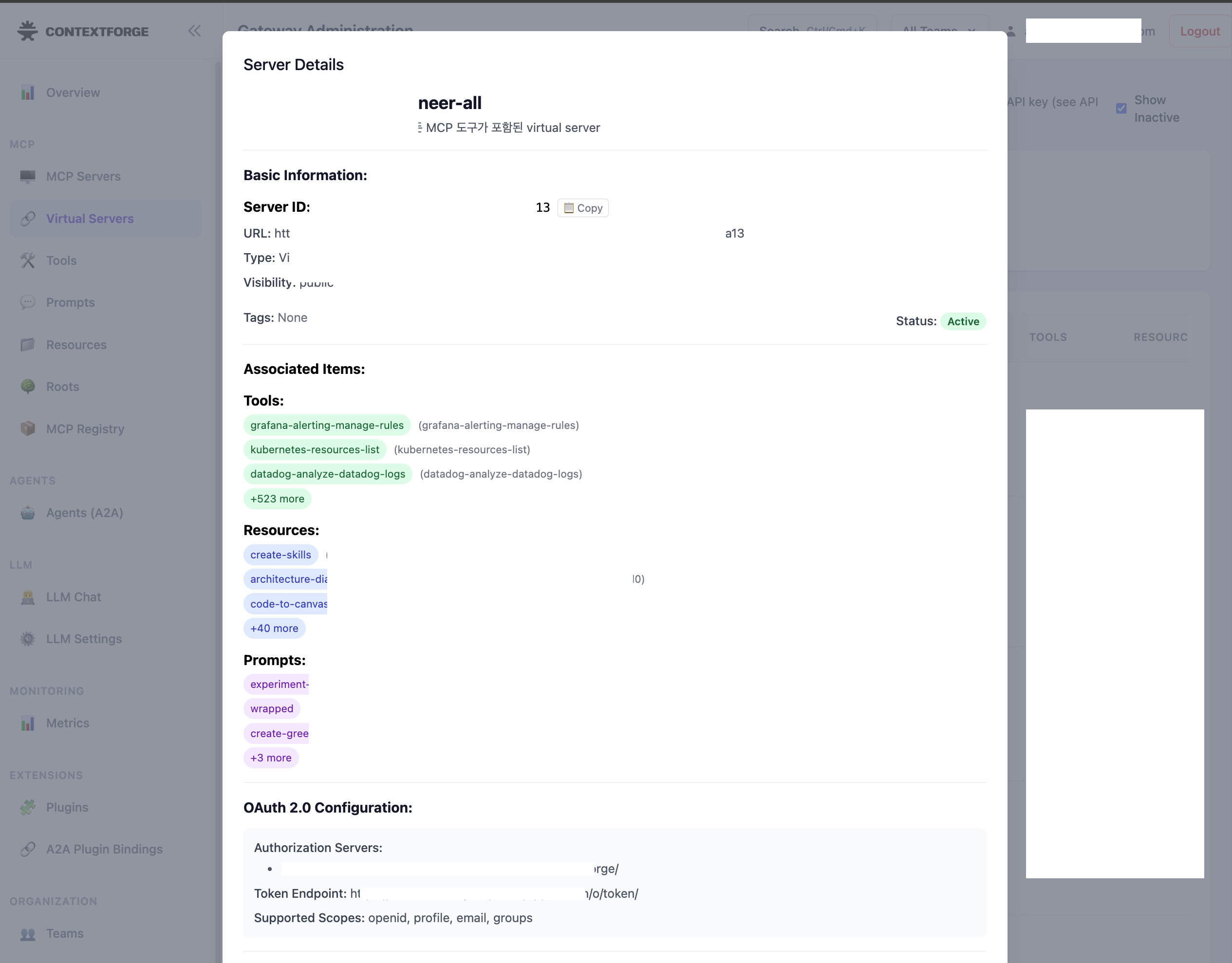Click the clipboard icon in Copy button

tap(569, 208)
